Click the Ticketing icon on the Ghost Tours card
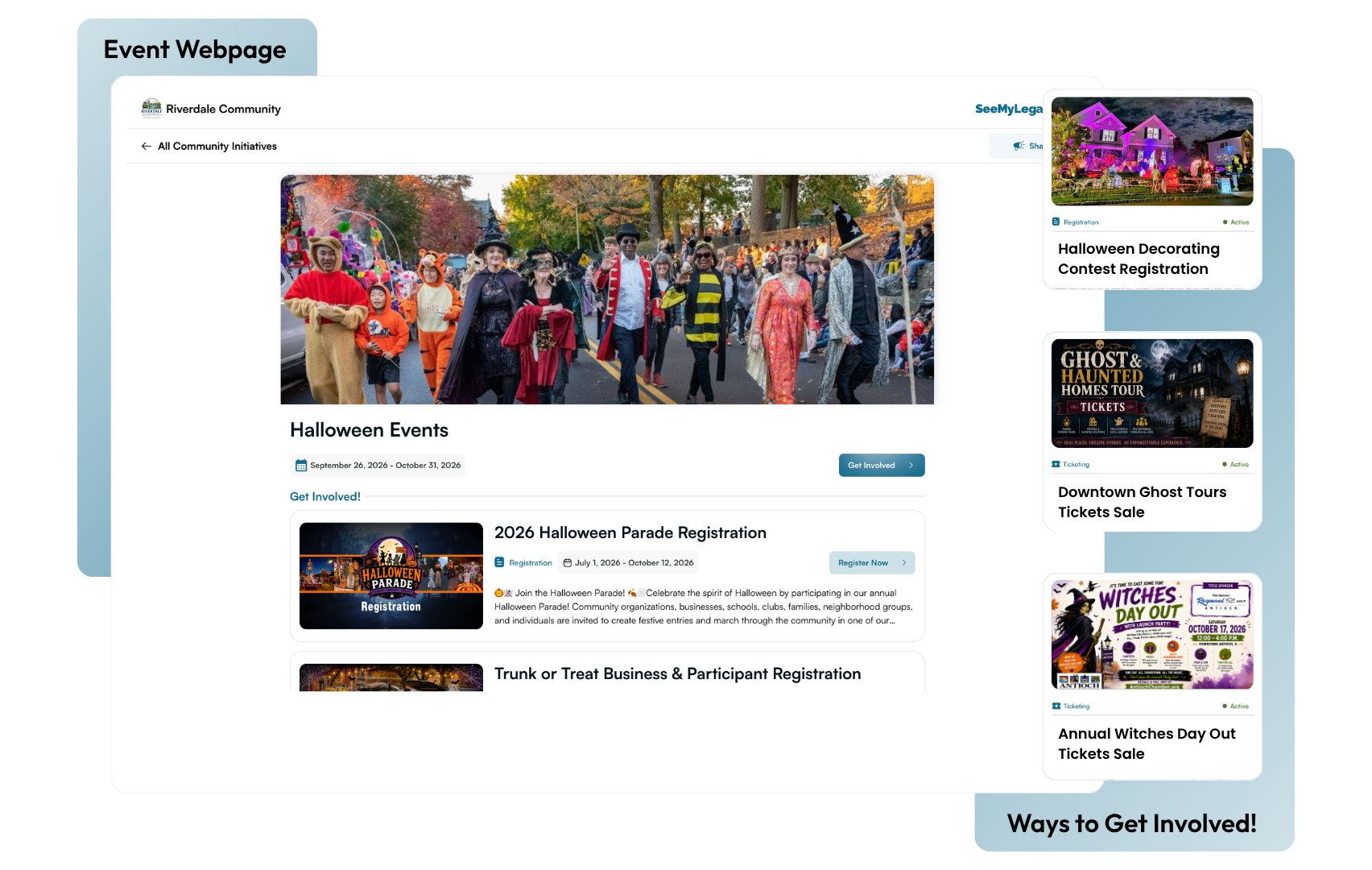 [x=1056, y=465]
